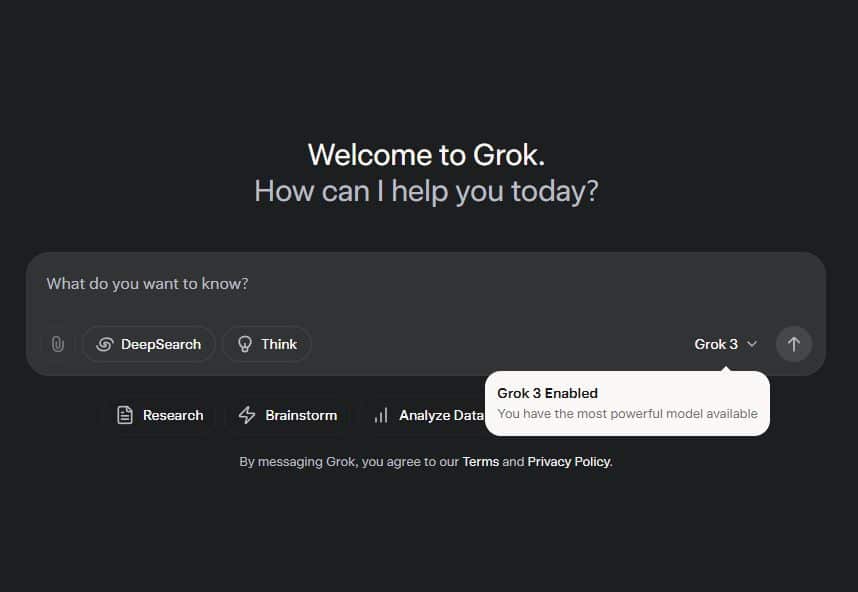Open the Privacy Policy link
The height and width of the screenshot is (592, 858).
click(x=568, y=462)
